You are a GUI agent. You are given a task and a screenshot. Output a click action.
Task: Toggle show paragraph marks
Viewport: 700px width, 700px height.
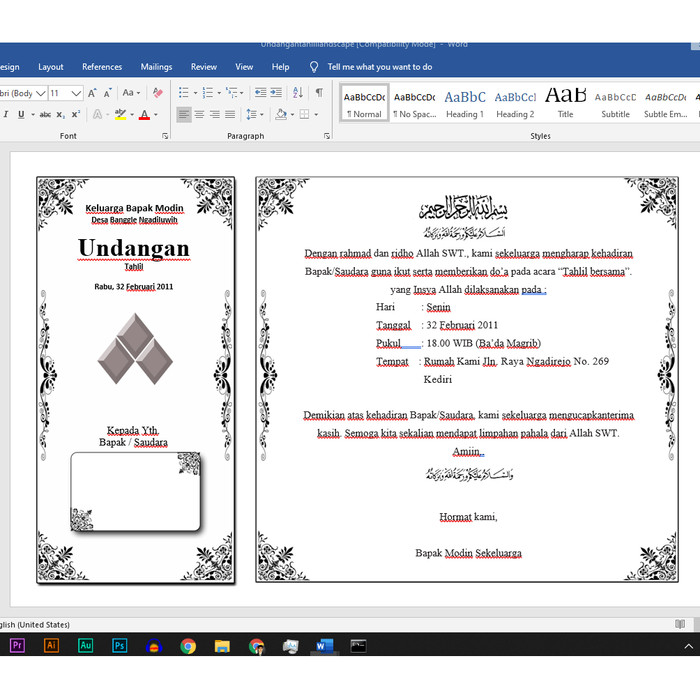pos(319,93)
